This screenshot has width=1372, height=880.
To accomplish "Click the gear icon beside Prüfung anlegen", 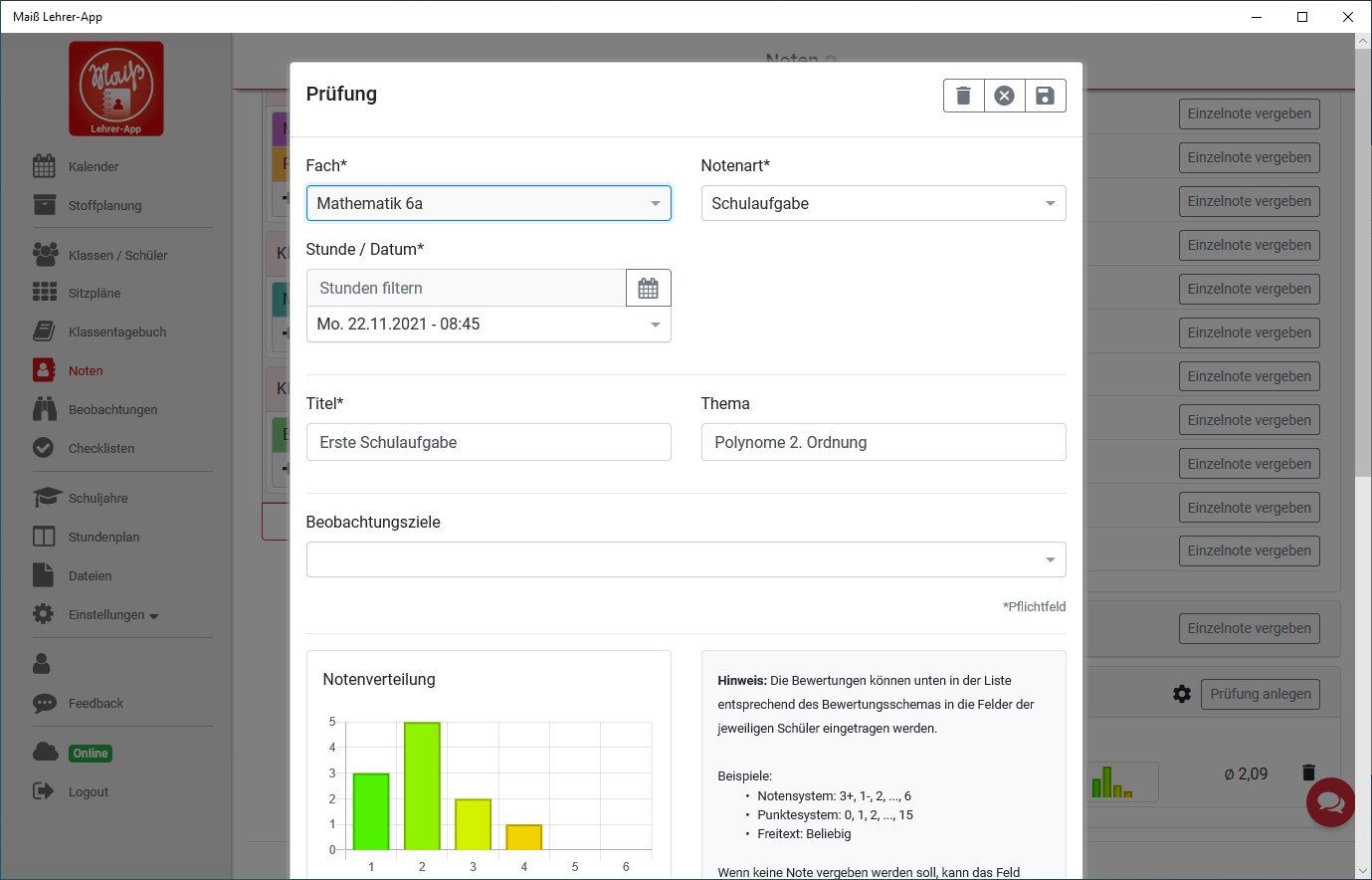I will pyautogui.click(x=1182, y=694).
